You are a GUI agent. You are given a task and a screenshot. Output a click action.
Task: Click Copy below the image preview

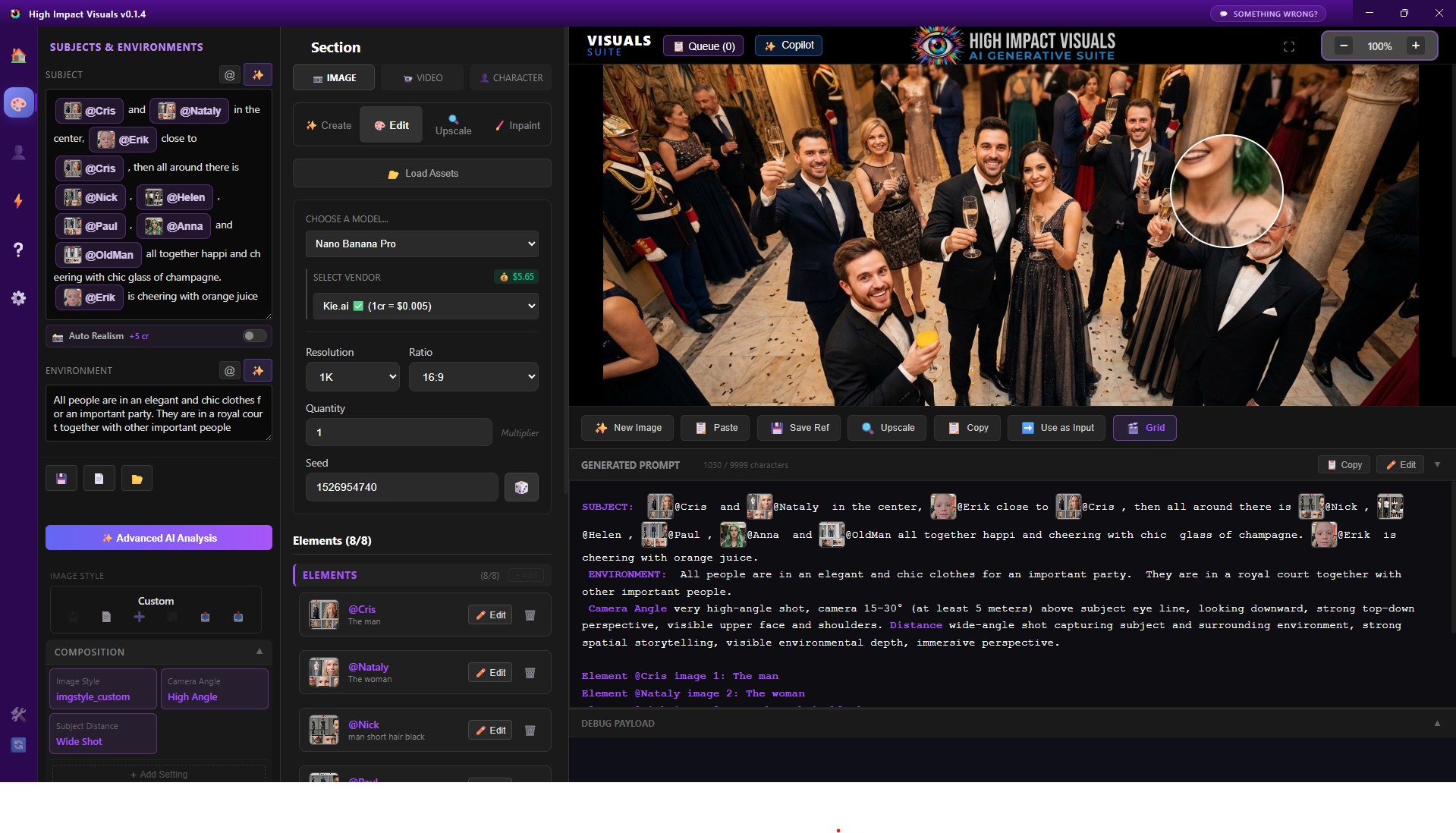coord(967,428)
